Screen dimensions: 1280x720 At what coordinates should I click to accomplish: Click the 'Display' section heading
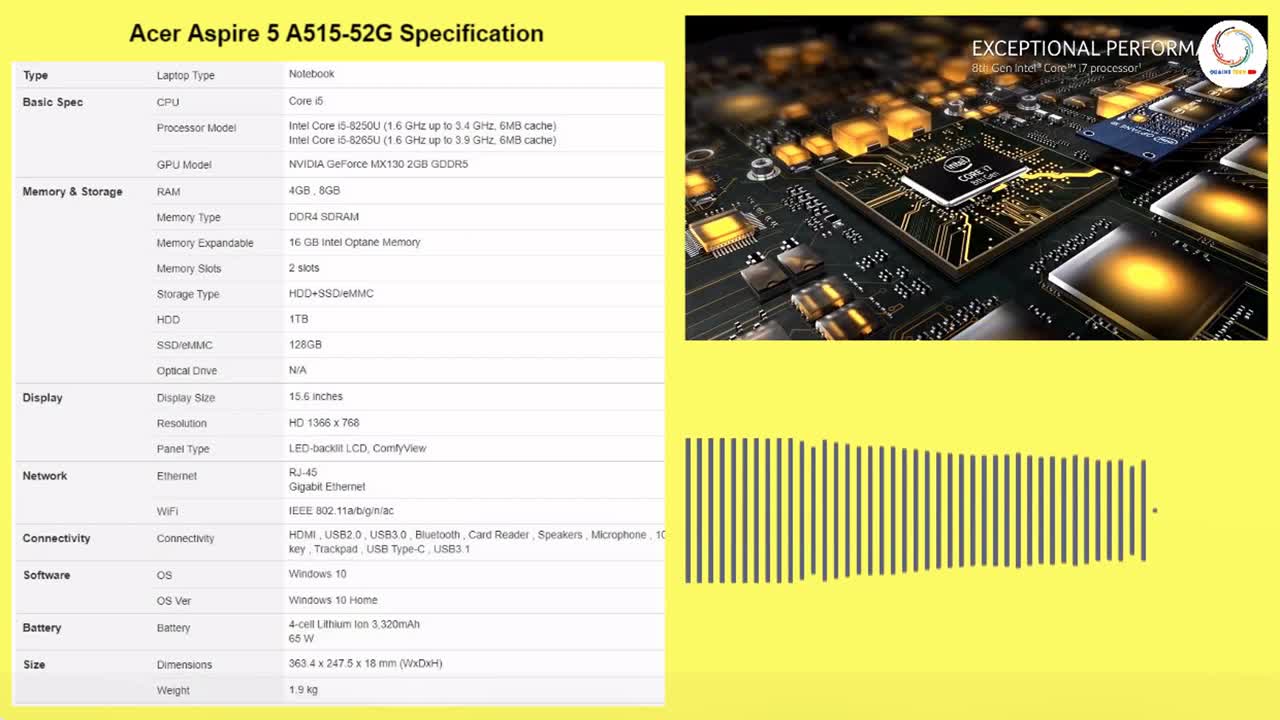click(x=42, y=398)
